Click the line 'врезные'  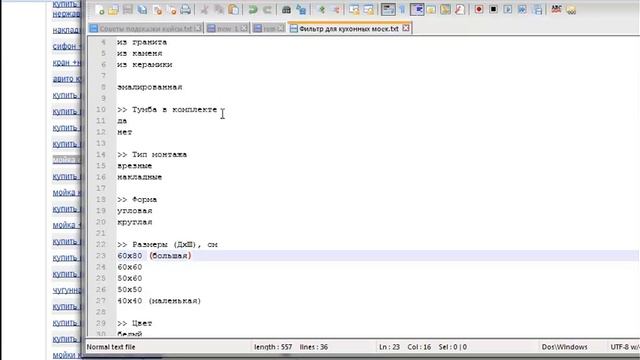point(134,166)
